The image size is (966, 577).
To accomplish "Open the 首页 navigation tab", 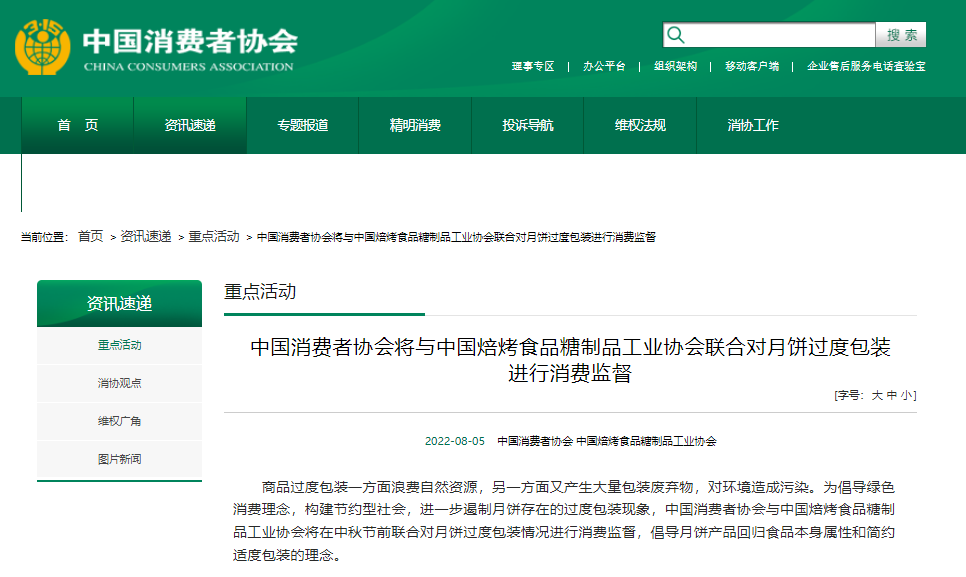I will tap(78, 125).
